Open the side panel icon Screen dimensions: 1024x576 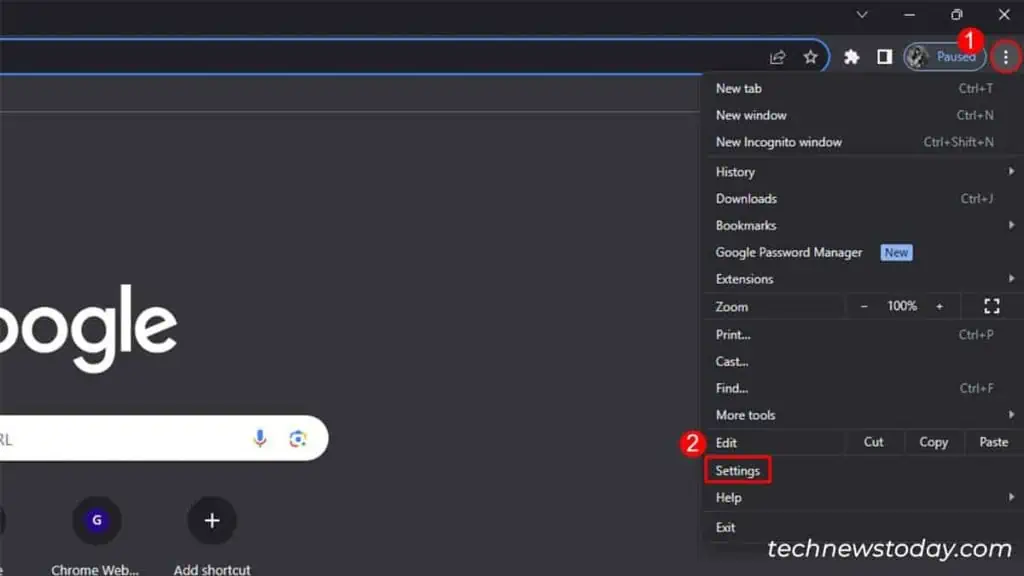(x=884, y=57)
